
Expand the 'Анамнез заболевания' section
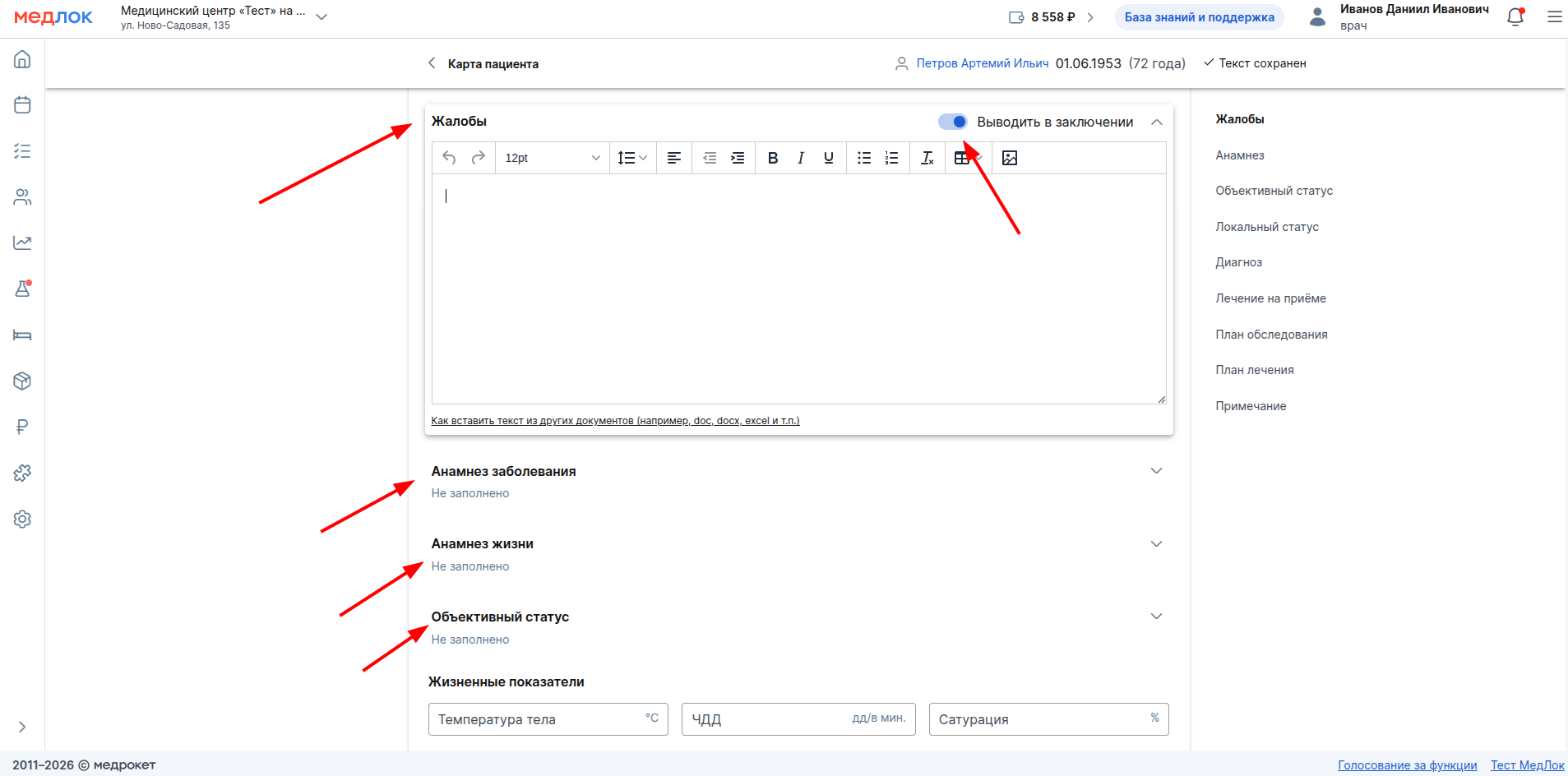[1156, 471]
